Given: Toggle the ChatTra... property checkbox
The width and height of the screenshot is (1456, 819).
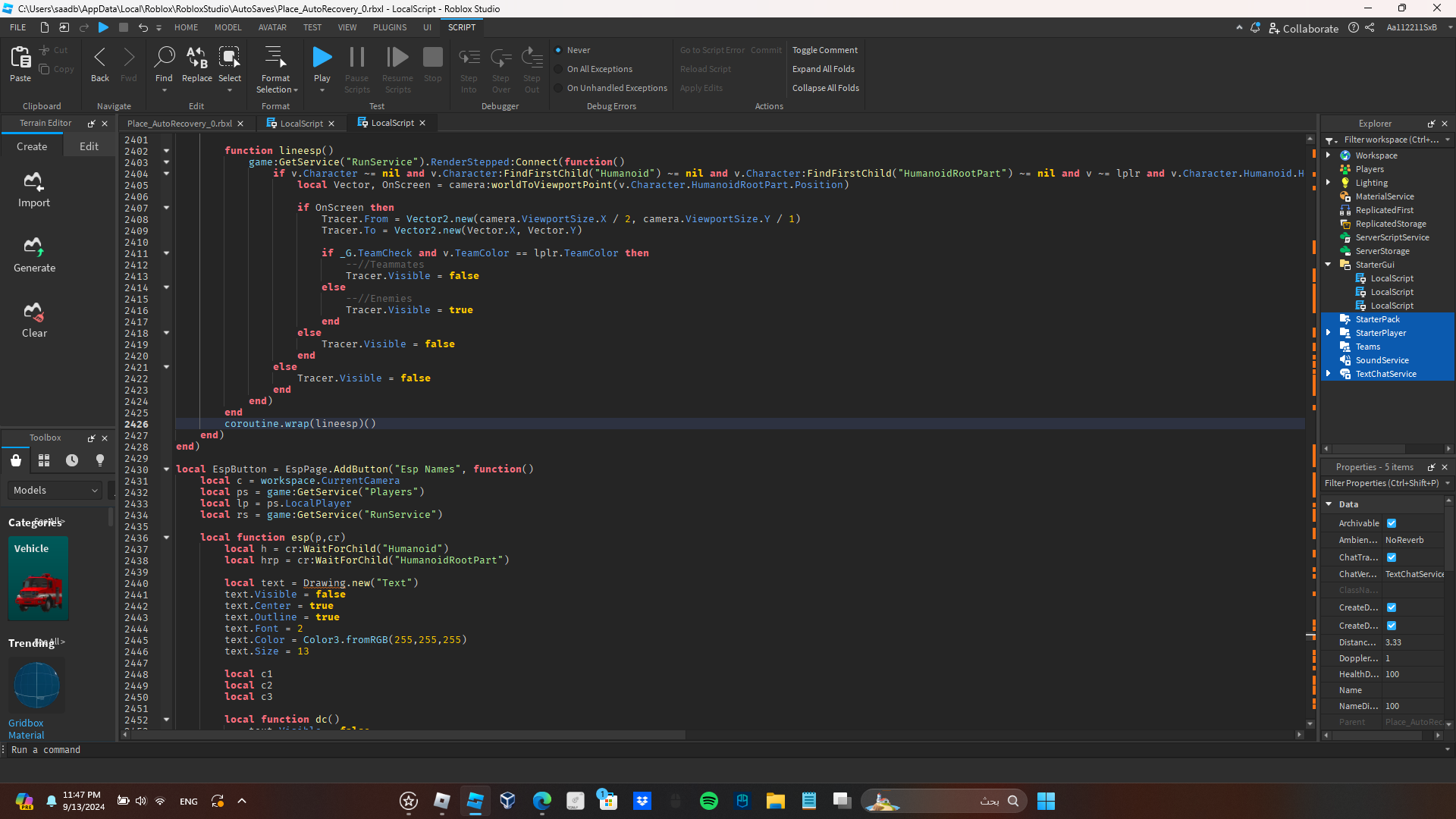Looking at the screenshot, I should (x=1392, y=557).
